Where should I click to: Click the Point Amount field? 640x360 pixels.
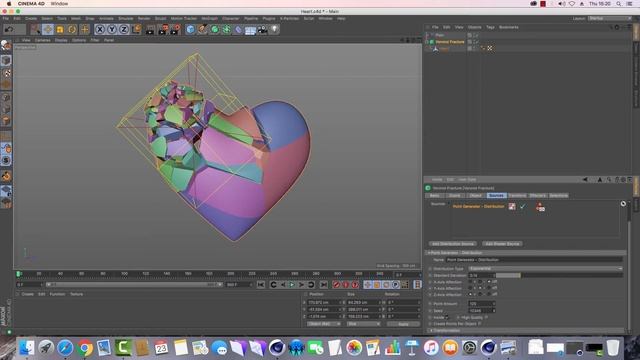(482, 304)
